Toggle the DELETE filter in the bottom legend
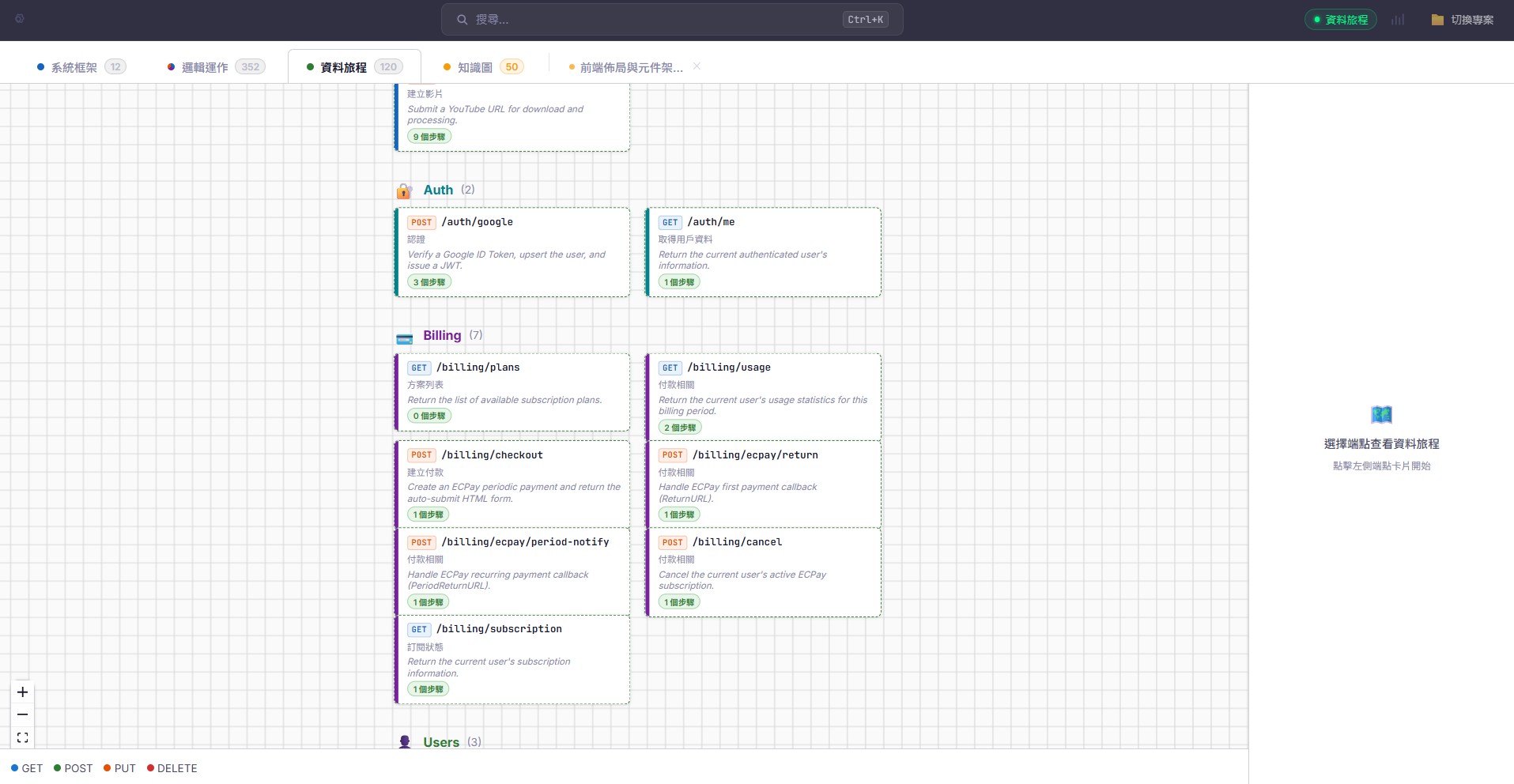This screenshot has width=1514, height=784. (172, 767)
